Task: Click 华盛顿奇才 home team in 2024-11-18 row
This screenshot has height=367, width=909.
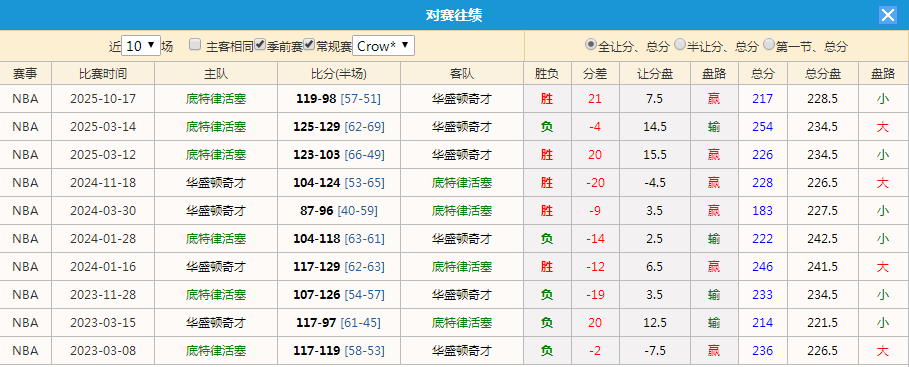Action: coord(216,183)
